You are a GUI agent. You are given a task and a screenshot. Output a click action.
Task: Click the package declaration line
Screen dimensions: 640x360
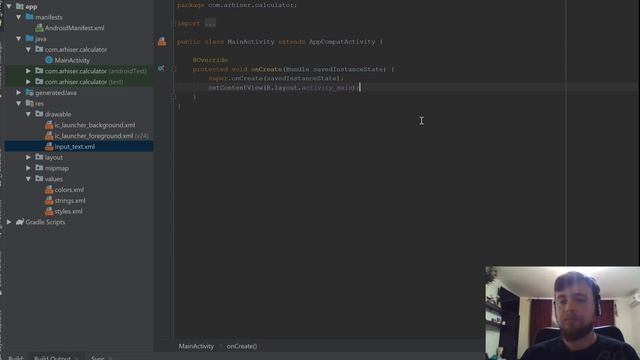[x=237, y=5]
